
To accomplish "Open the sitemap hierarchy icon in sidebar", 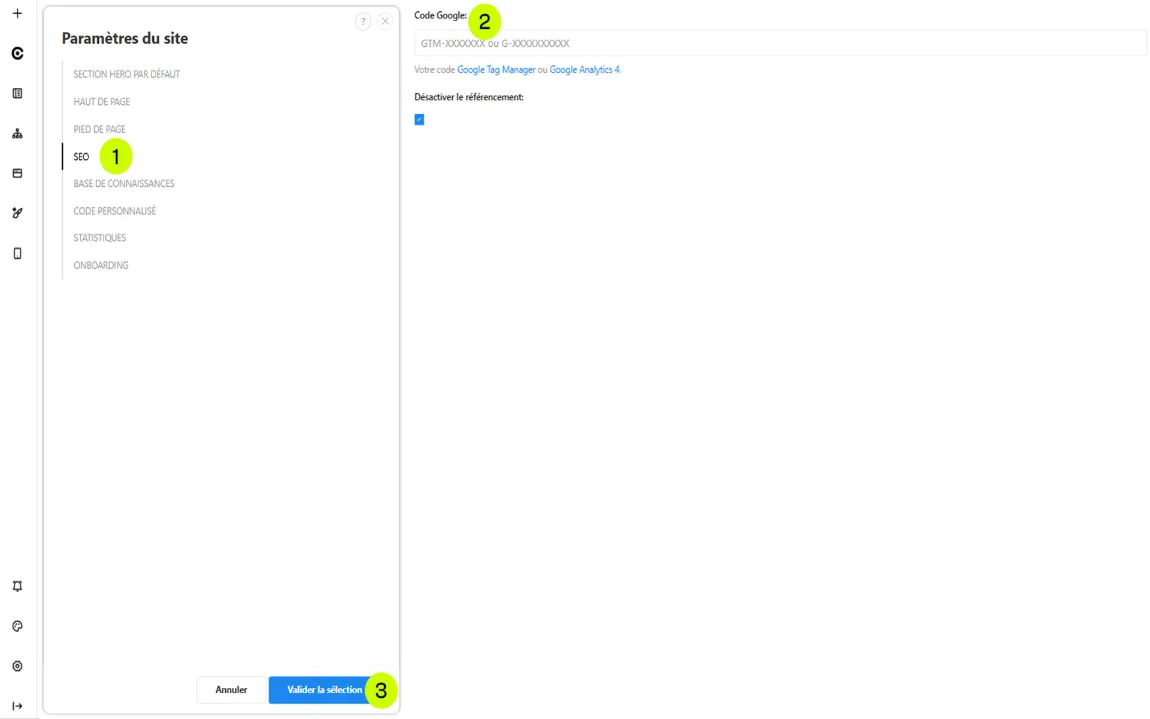I will point(17,133).
